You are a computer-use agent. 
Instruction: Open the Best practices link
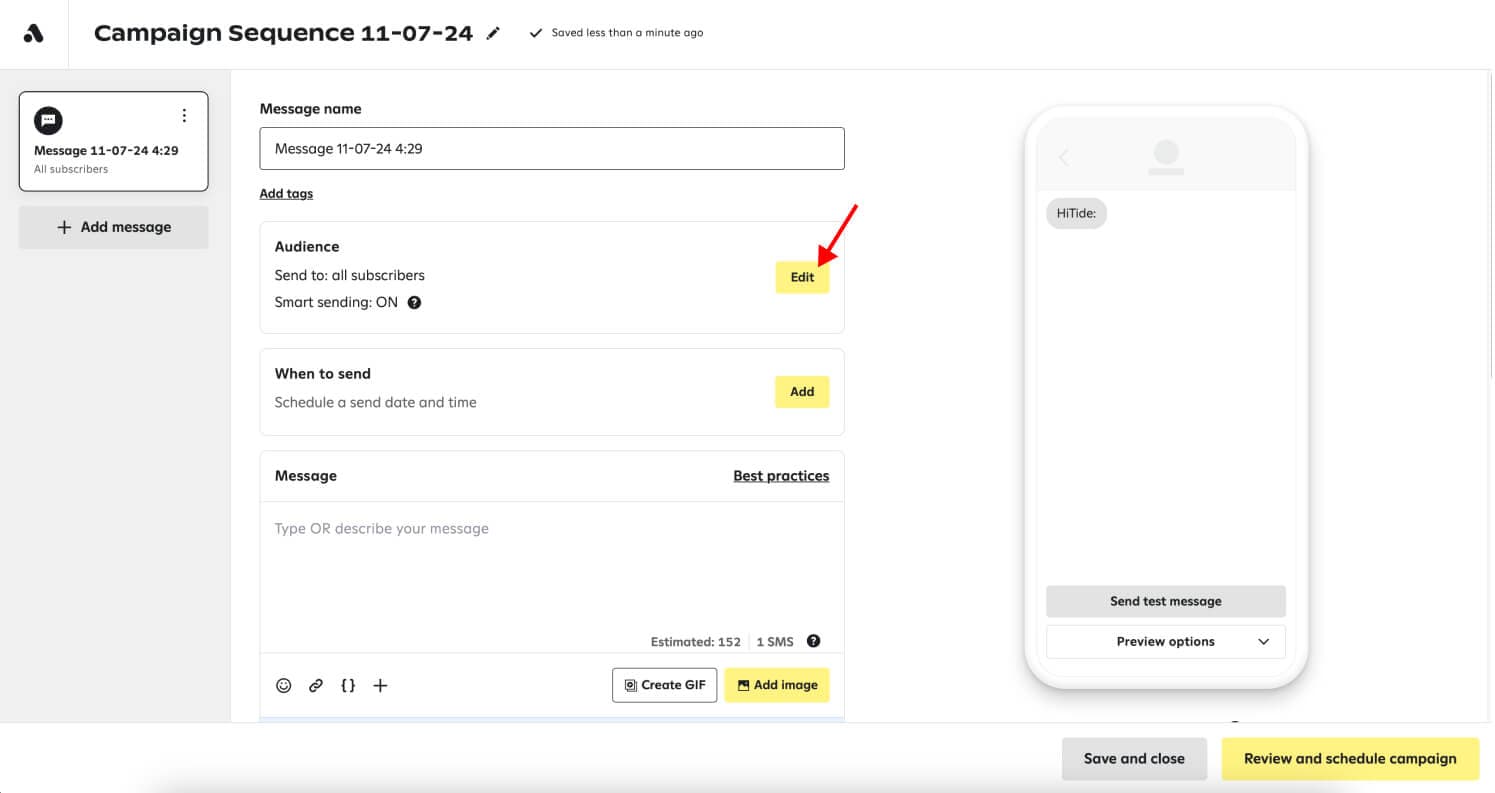pos(781,476)
